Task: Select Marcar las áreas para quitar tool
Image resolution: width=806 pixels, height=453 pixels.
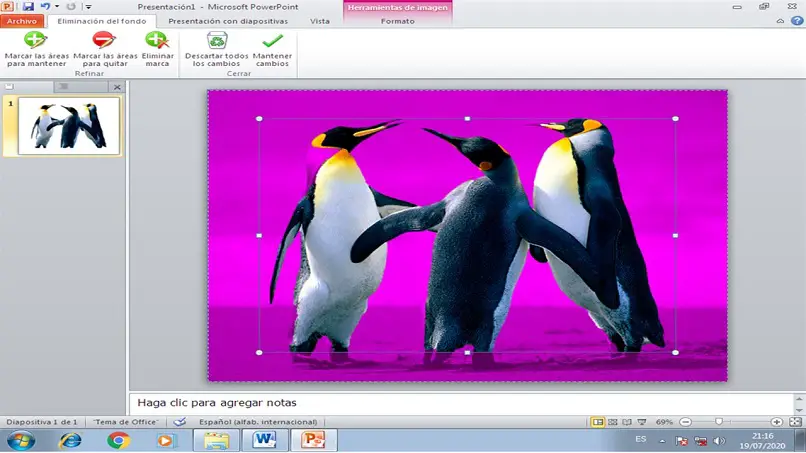Action: click(105, 49)
